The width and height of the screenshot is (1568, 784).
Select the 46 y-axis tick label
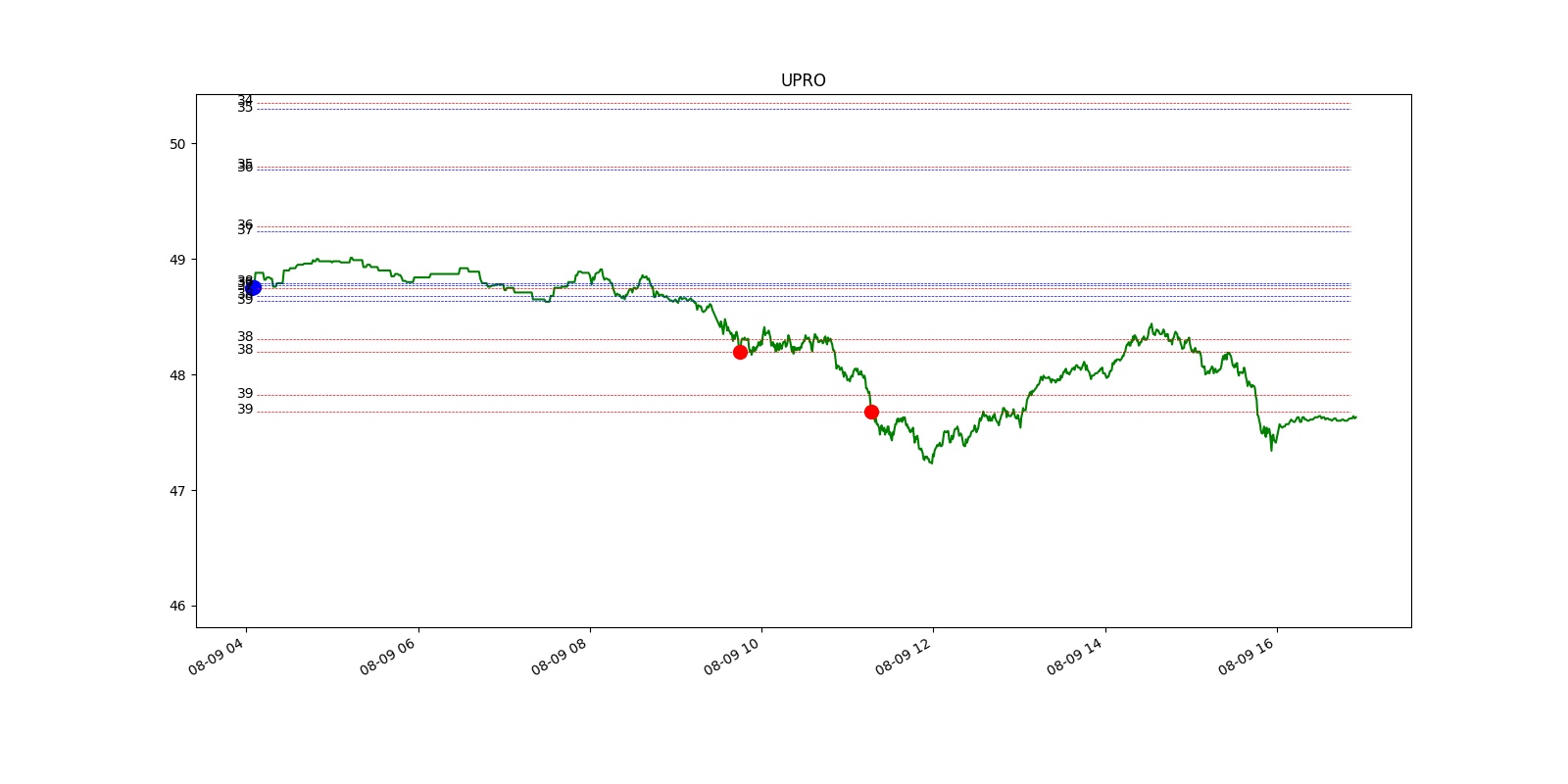point(177,606)
